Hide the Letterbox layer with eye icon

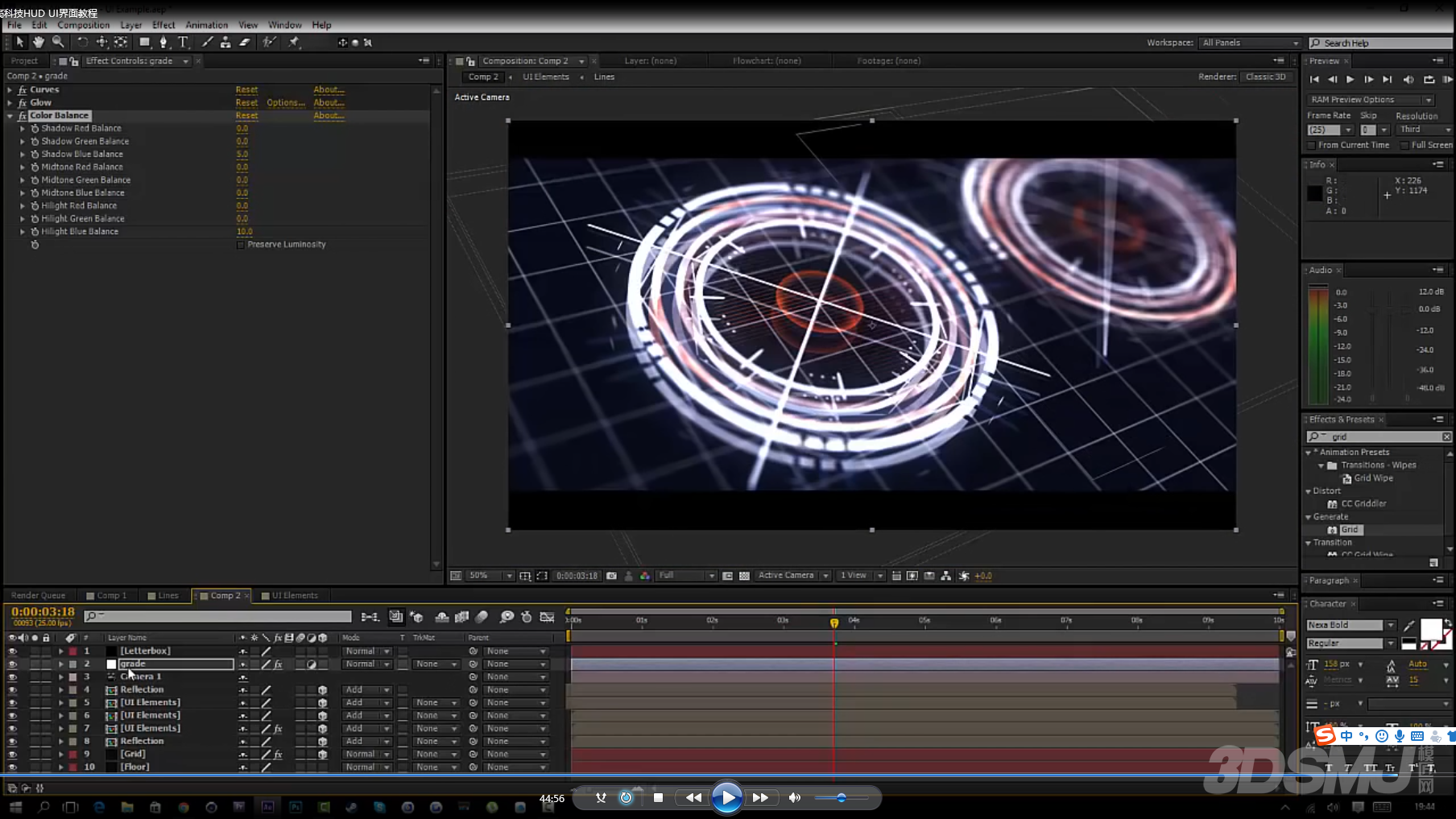[12, 651]
